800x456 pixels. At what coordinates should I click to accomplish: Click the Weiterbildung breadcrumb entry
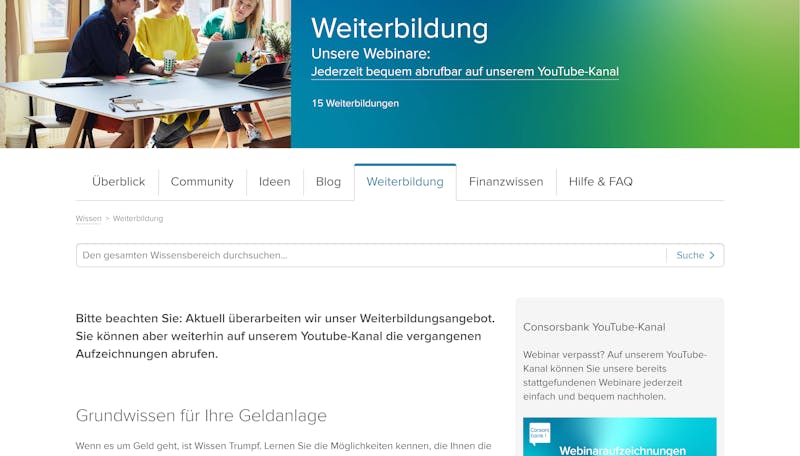tap(138, 218)
